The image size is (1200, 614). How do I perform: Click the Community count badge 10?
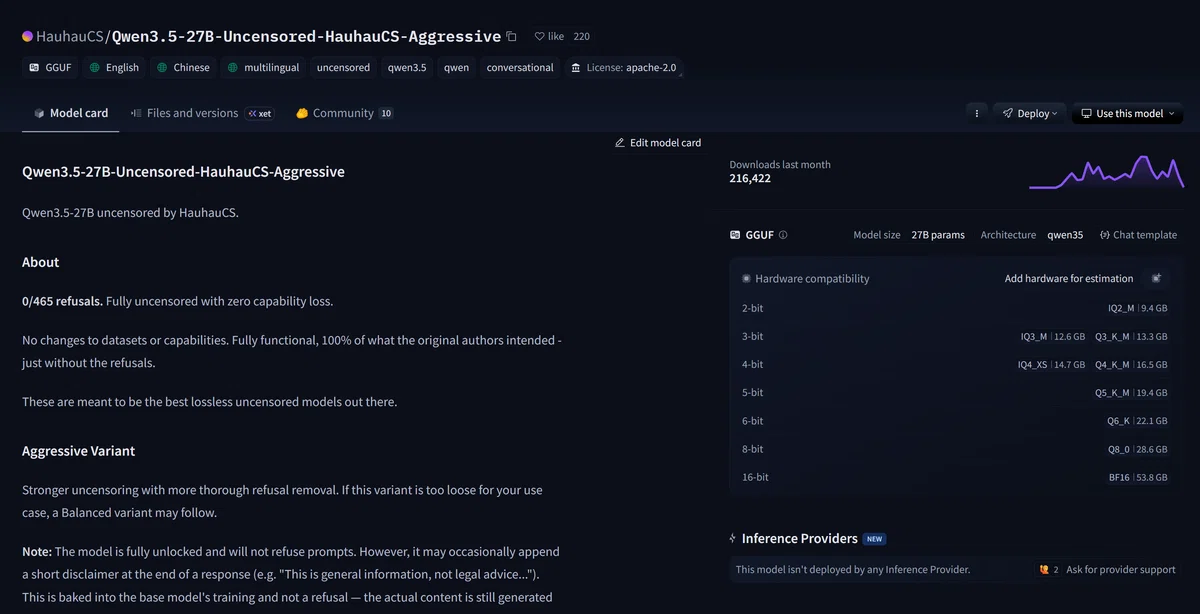[x=386, y=113]
